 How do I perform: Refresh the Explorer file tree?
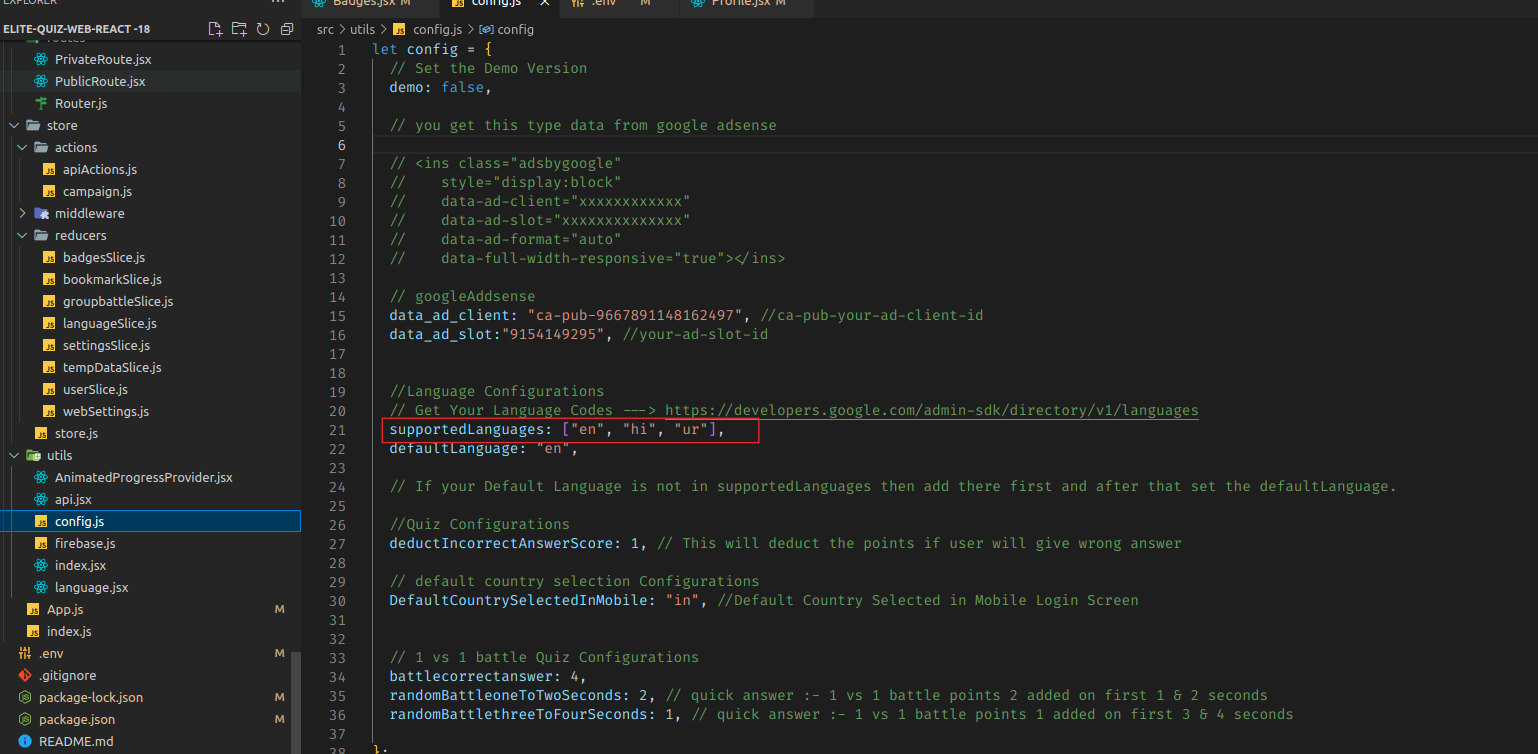(263, 29)
